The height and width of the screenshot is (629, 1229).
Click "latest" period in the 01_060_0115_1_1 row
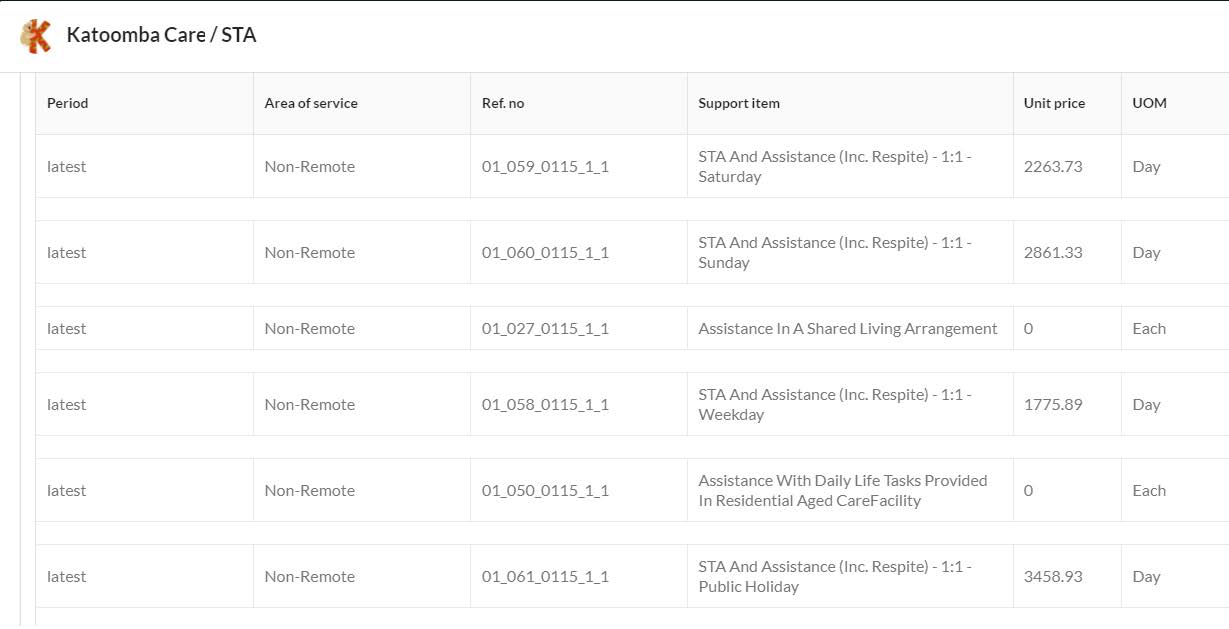point(67,253)
